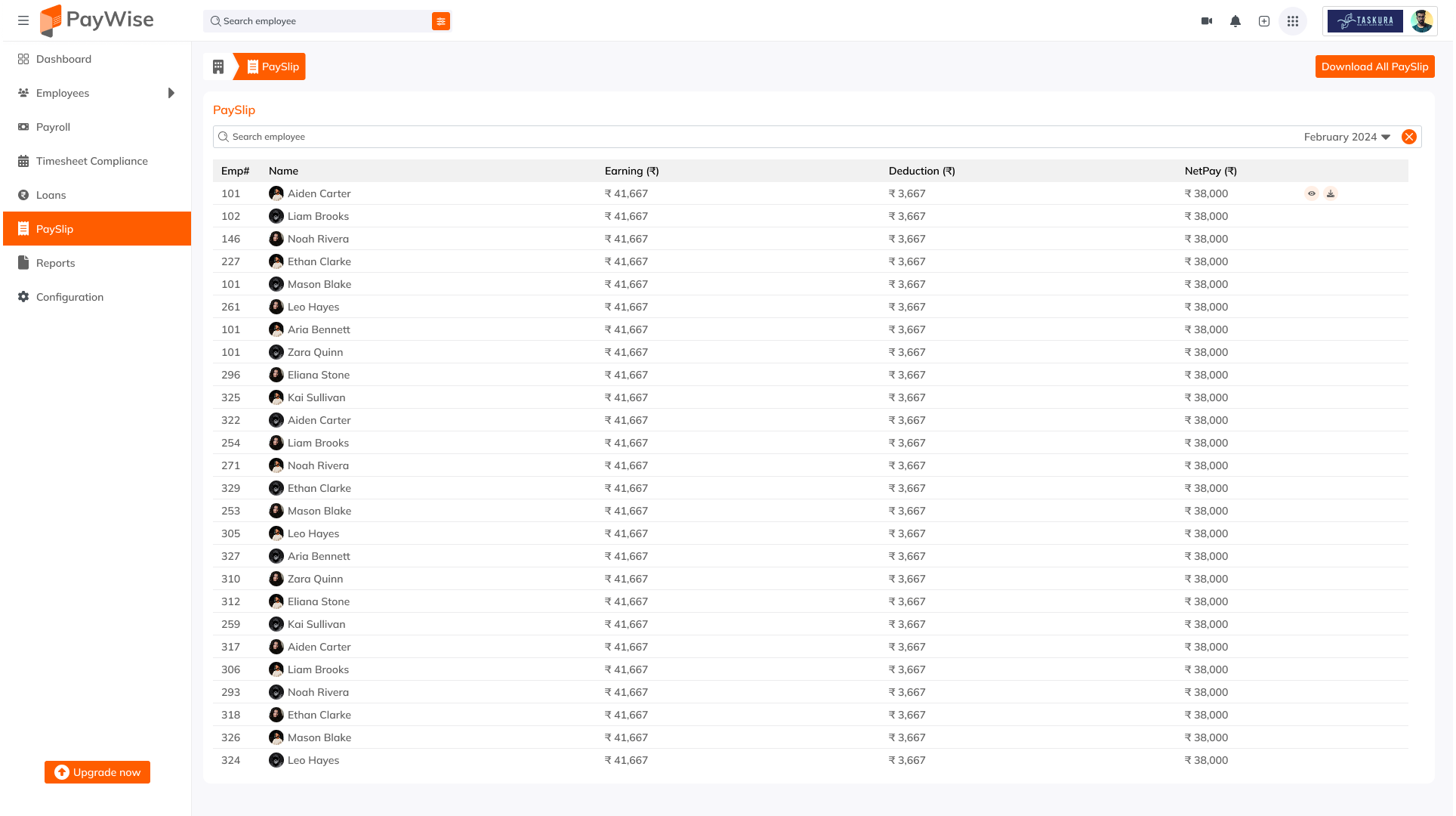Open the Configuration settings page
The height and width of the screenshot is (816, 1456).
tap(69, 297)
